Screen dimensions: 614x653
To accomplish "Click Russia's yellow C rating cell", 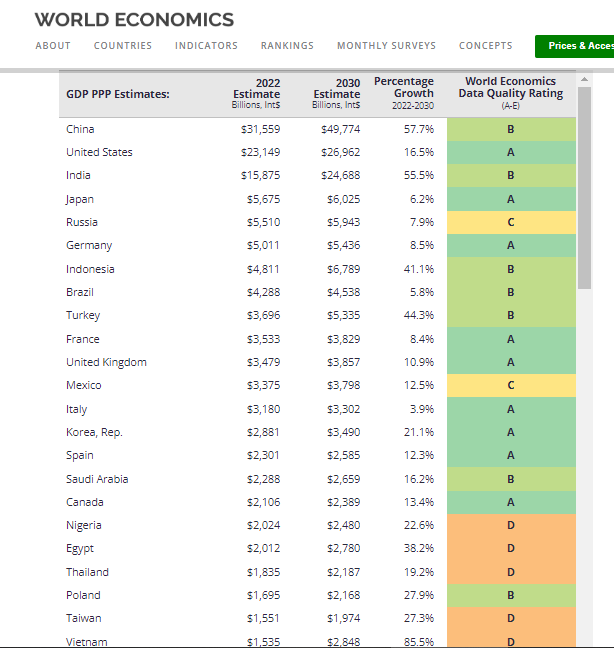I will point(511,222).
